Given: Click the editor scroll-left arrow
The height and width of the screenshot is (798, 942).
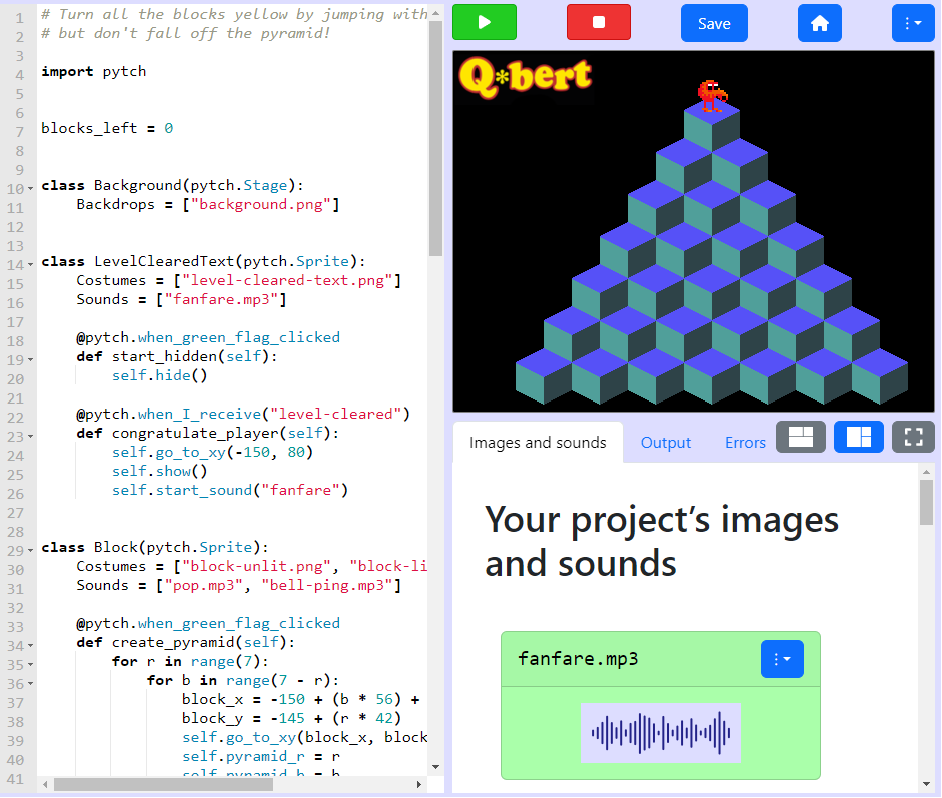Looking at the screenshot, I should coord(45,784).
